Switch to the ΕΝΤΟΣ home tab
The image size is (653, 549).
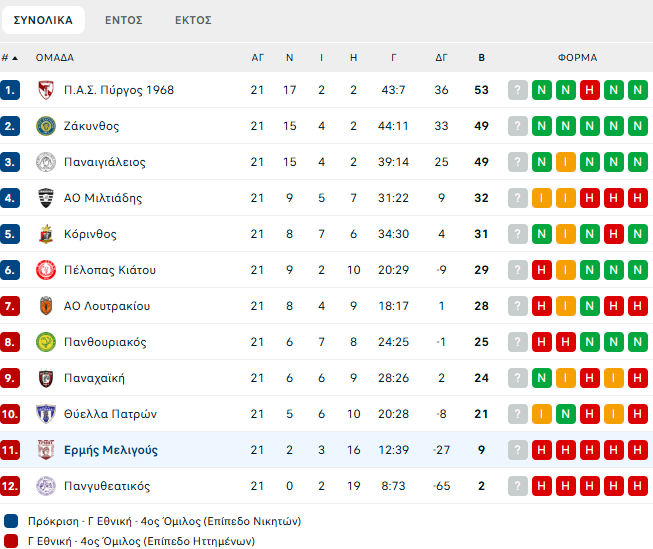coord(124,19)
